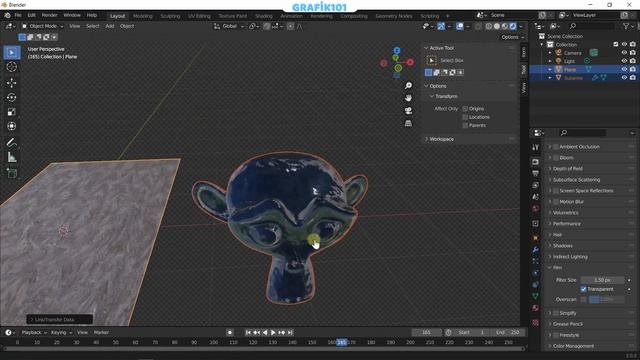Open the Output properties tab icon
This screenshot has width=640, height=360.
536,173
